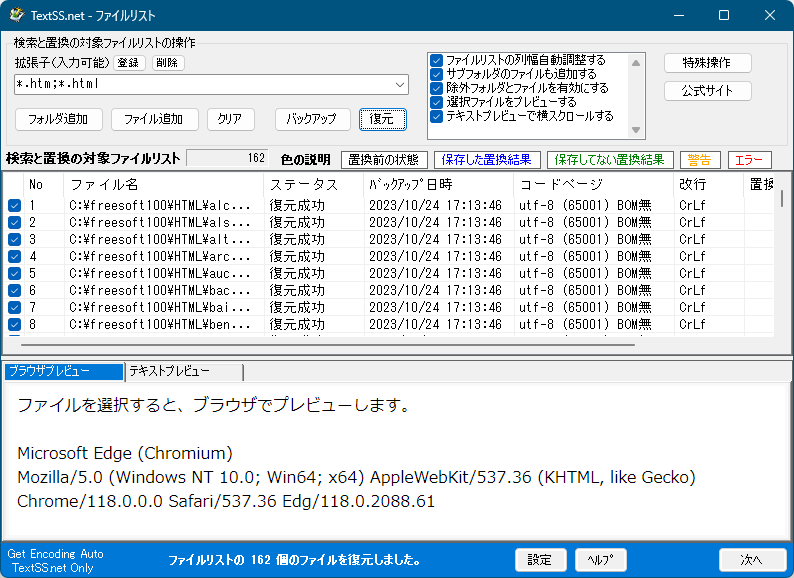Uncheck the checkbox for file row 2
This screenshot has height=578, width=794.
(14, 222)
